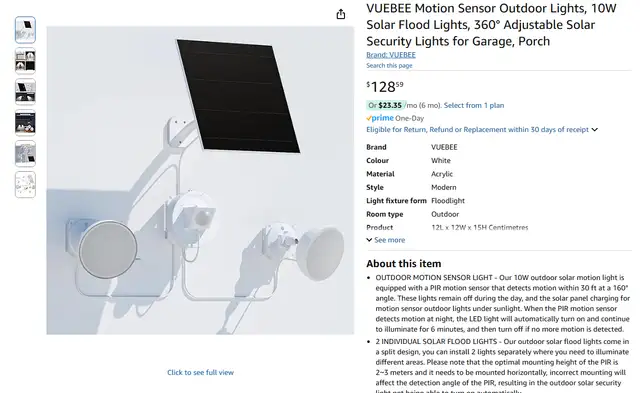Image resolution: width=640 pixels, height=393 pixels.
Task: Expand See more product details
Action: [x=386, y=240]
